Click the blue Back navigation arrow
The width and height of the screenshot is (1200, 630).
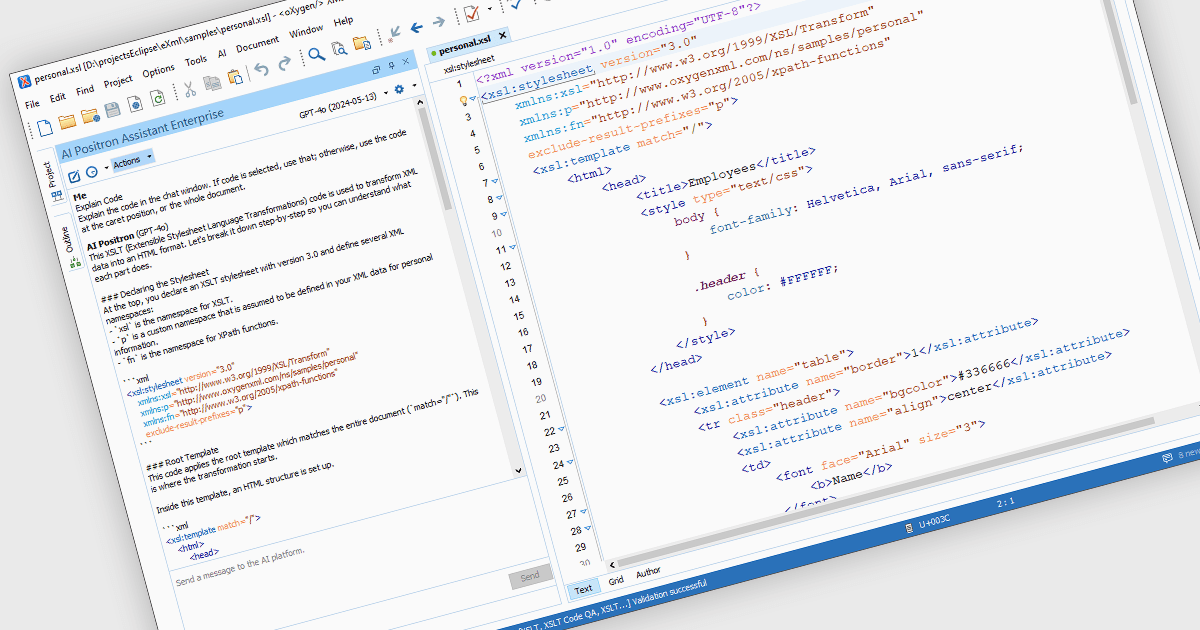pos(417,26)
